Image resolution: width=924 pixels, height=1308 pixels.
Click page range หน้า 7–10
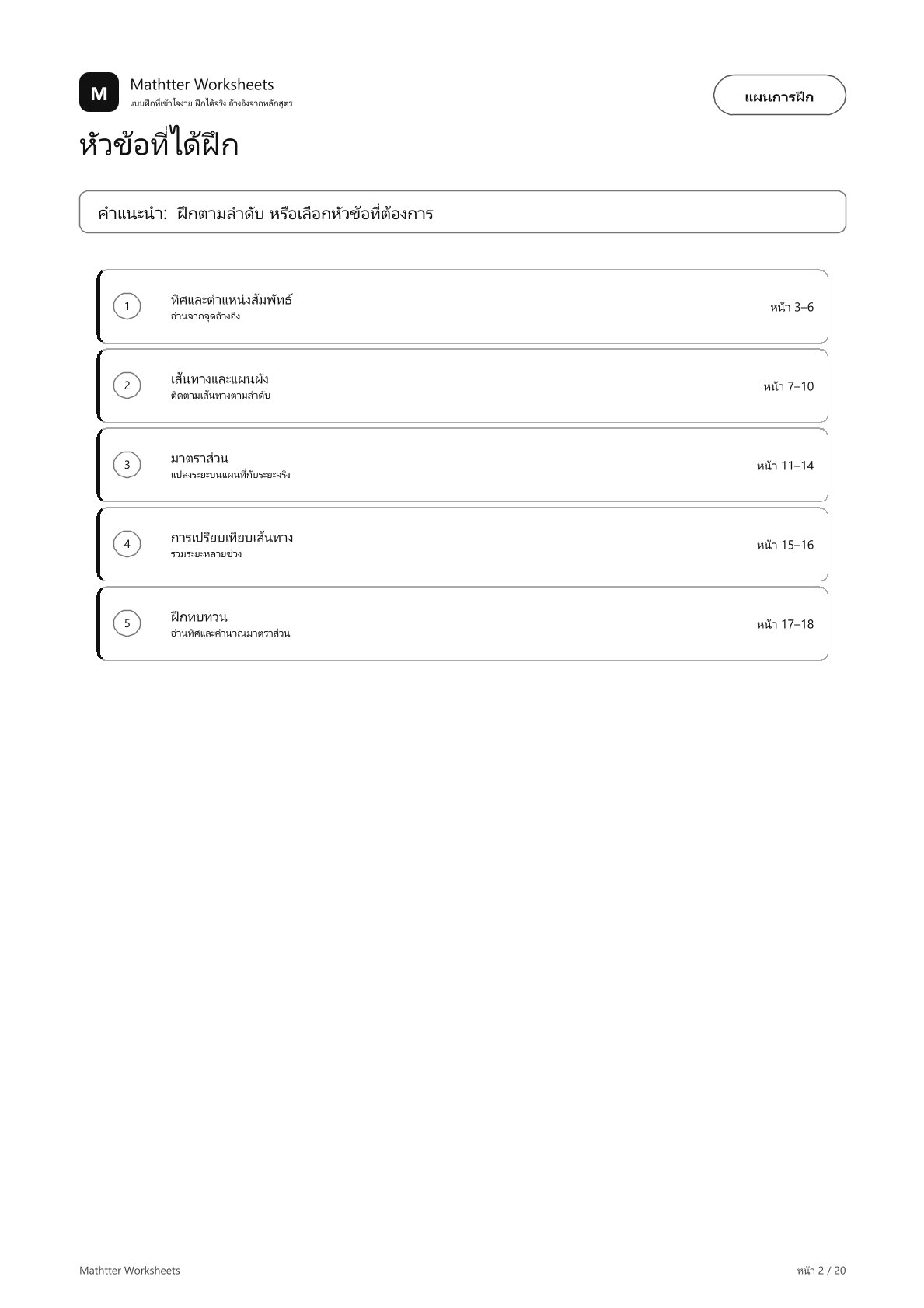(789, 386)
